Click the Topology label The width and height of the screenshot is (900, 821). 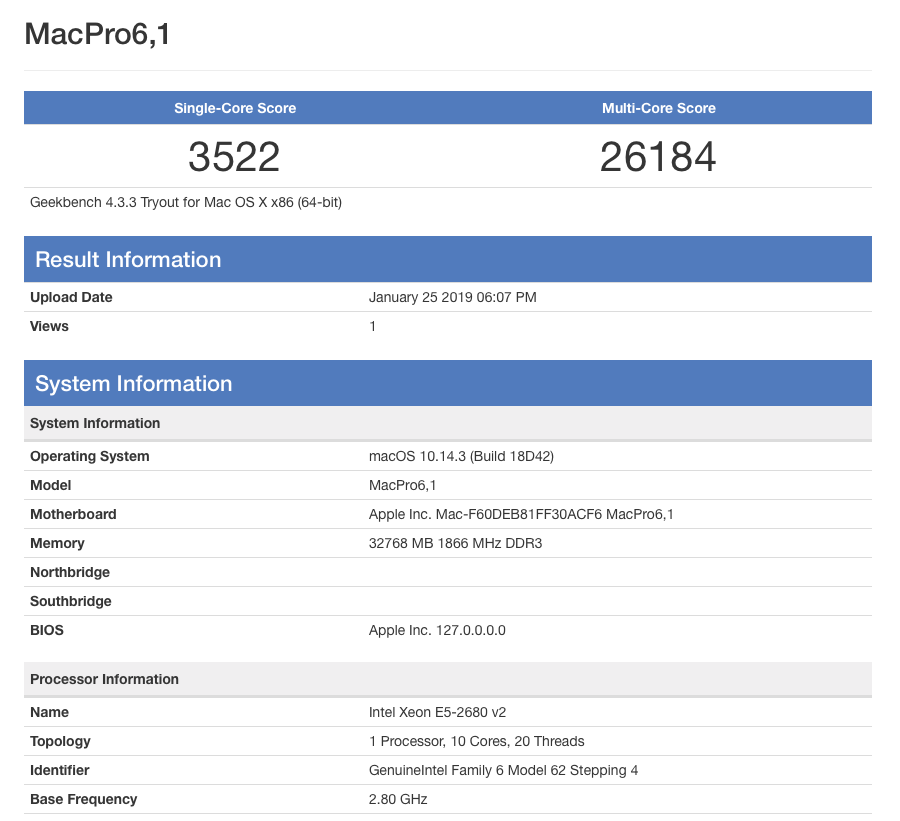pyautogui.click(x=60, y=742)
